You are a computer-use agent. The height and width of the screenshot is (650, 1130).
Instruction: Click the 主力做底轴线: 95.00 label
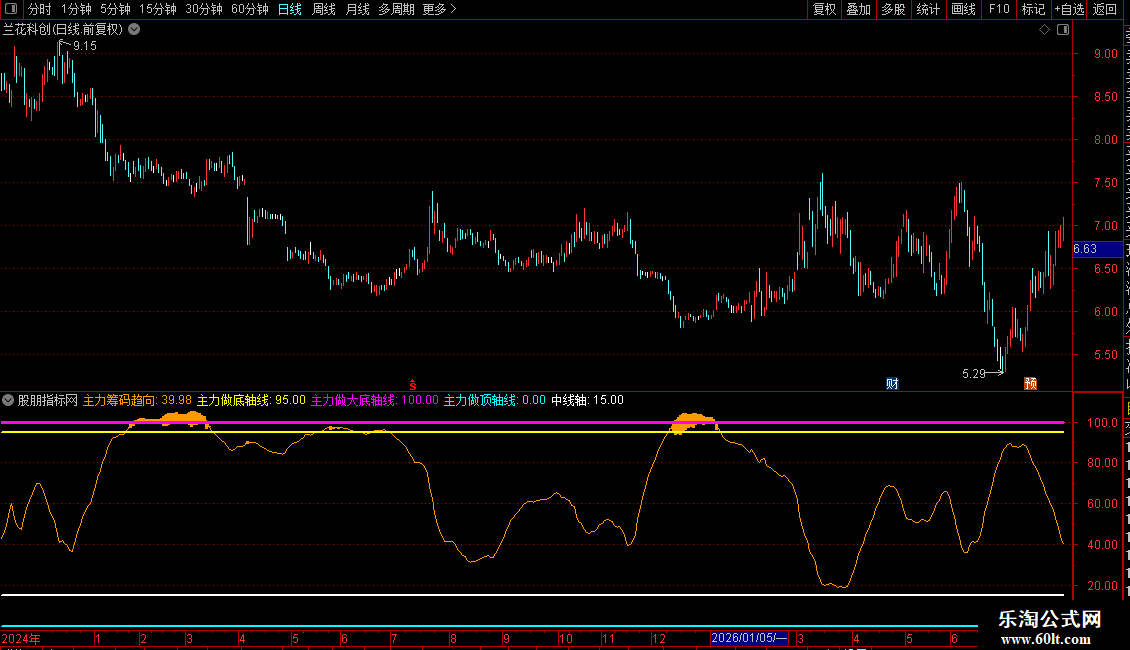coord(251,400)
